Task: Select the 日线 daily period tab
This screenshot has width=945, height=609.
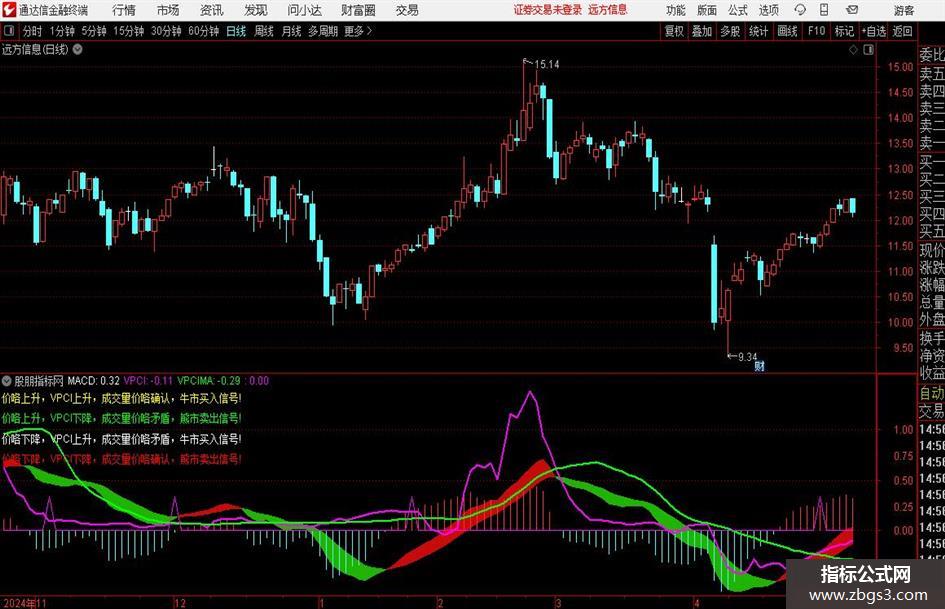Action: (236, 31)
